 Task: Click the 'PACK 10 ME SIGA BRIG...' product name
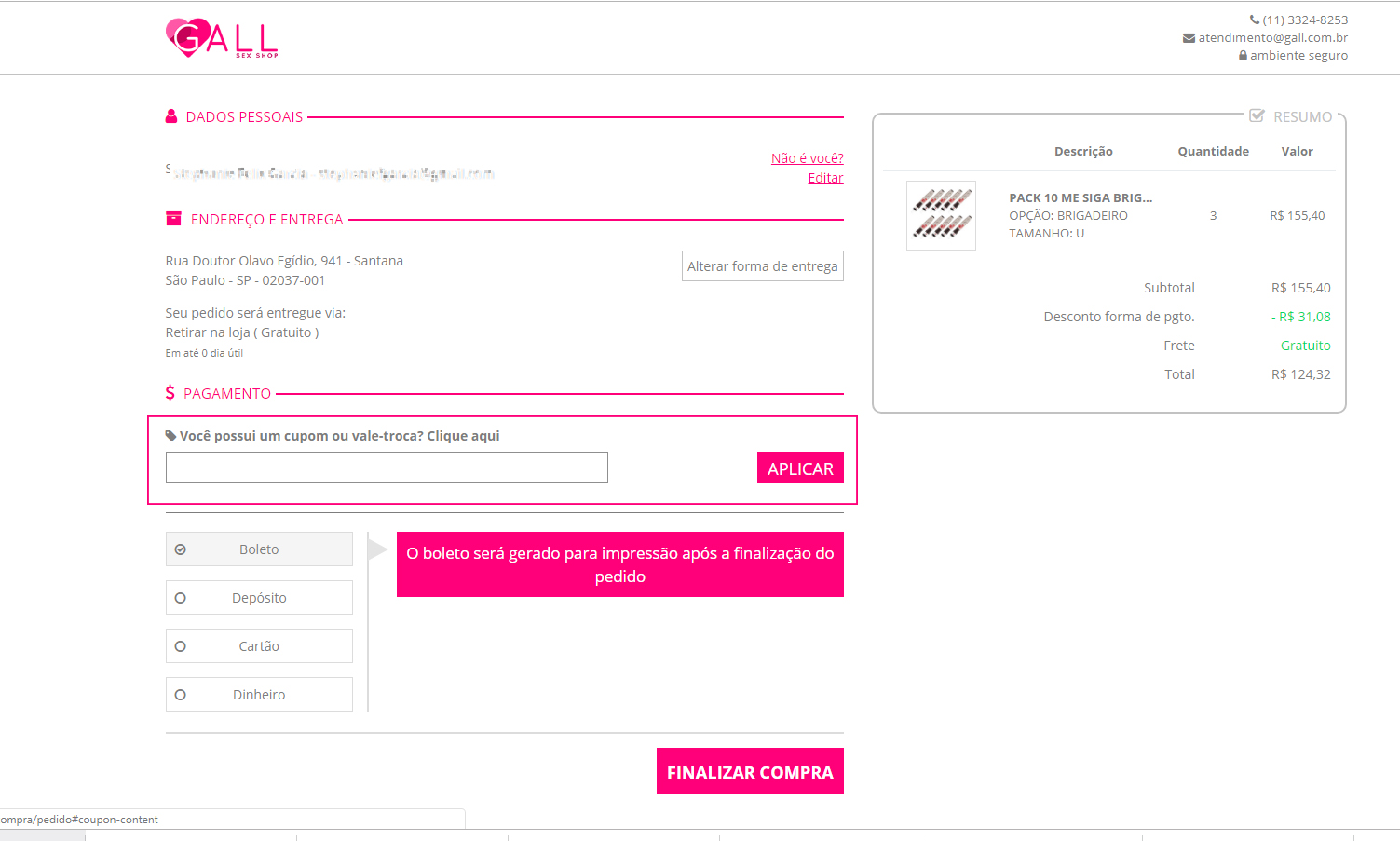1081,197
